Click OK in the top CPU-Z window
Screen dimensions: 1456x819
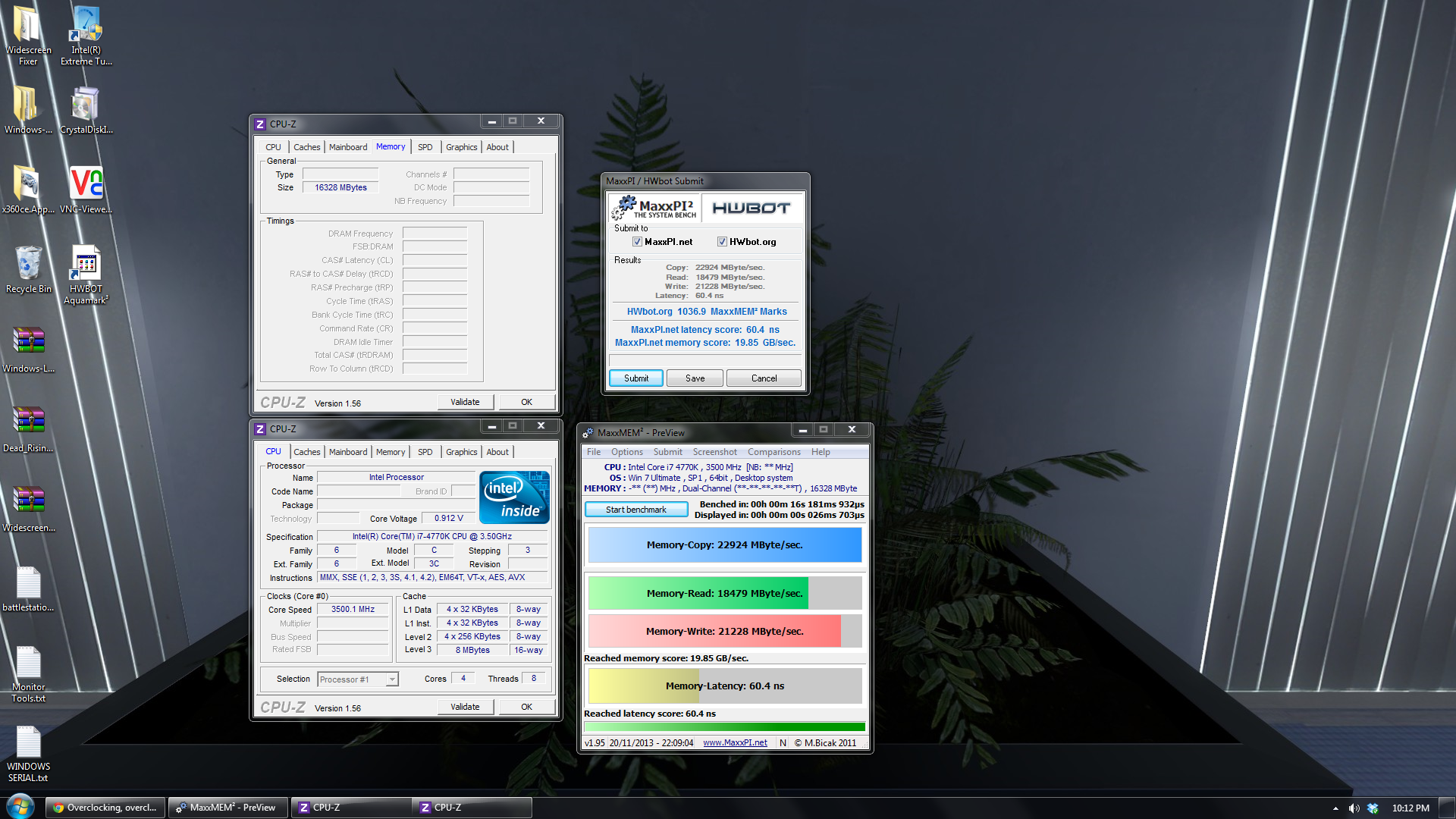tap(526, 402)
